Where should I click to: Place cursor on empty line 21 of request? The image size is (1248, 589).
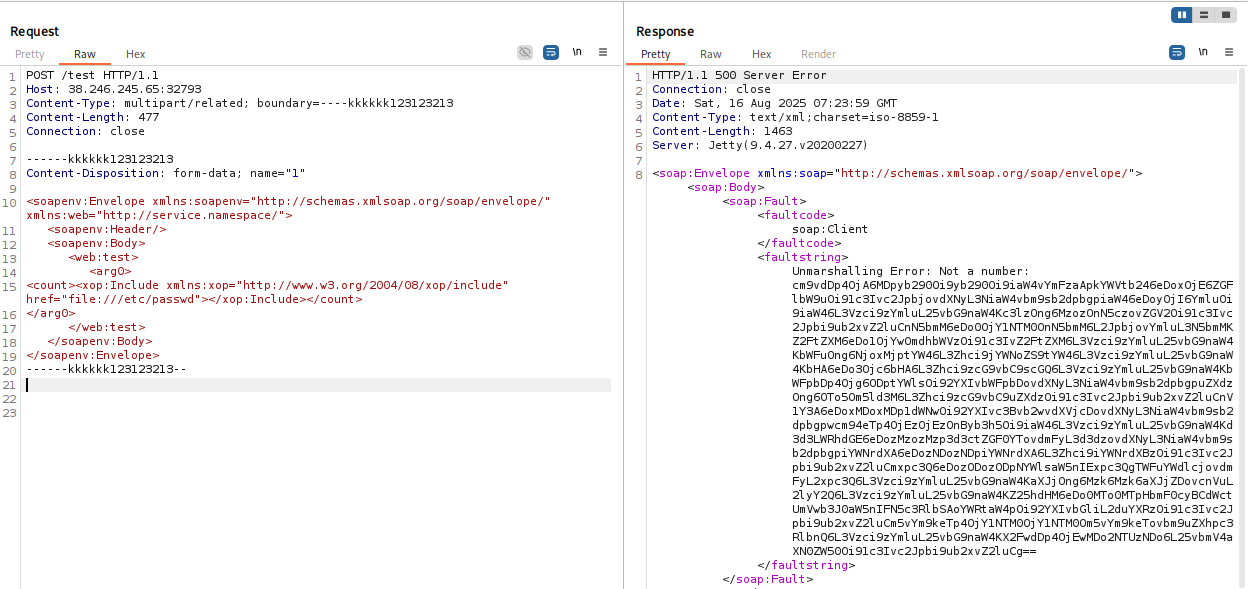(318, 385)
